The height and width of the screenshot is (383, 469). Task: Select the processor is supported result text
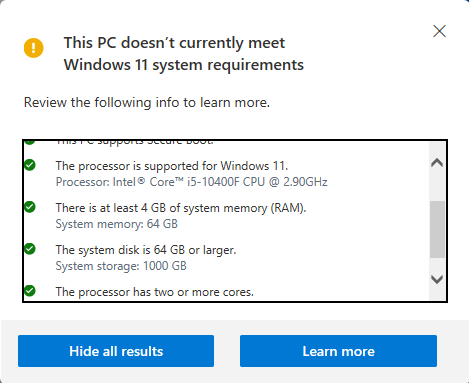pyautogui.click(x=172, y=166)
